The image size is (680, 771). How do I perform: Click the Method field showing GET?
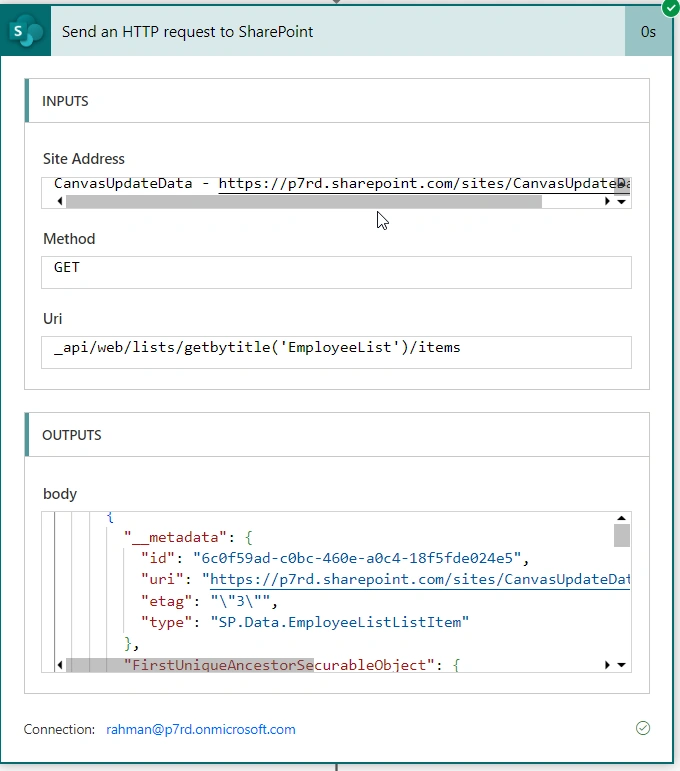336,272
